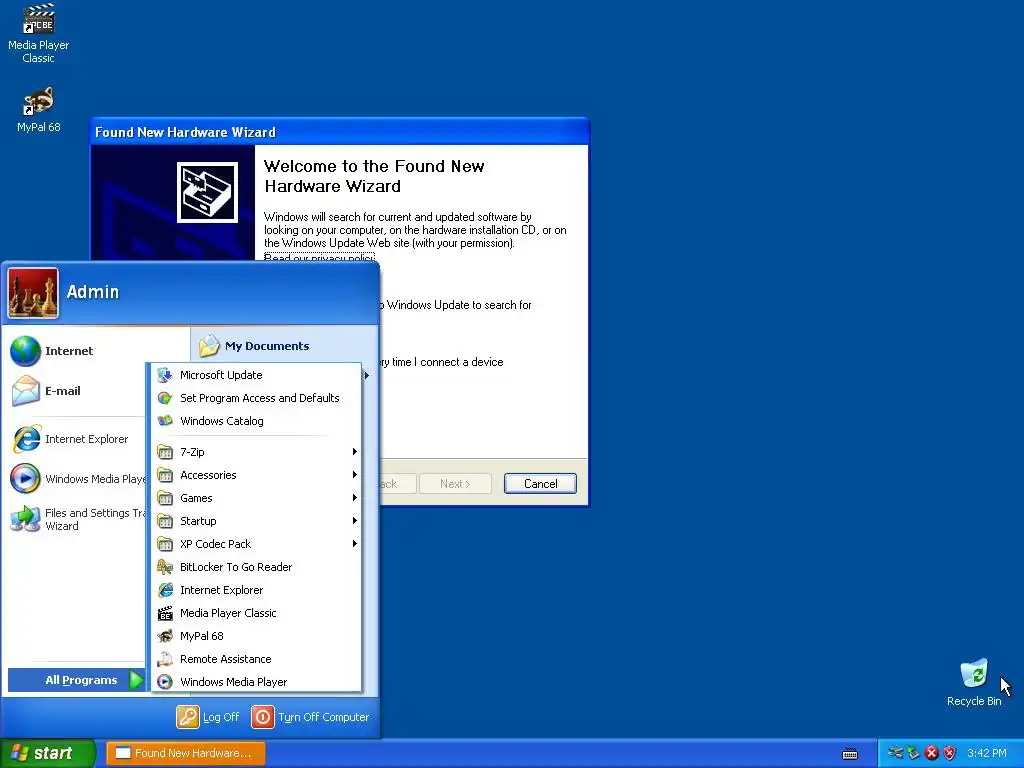Viewport: 1024px width, 768px height.
Task: Expand the 7-Zip program folder
Action: point(257,452)
